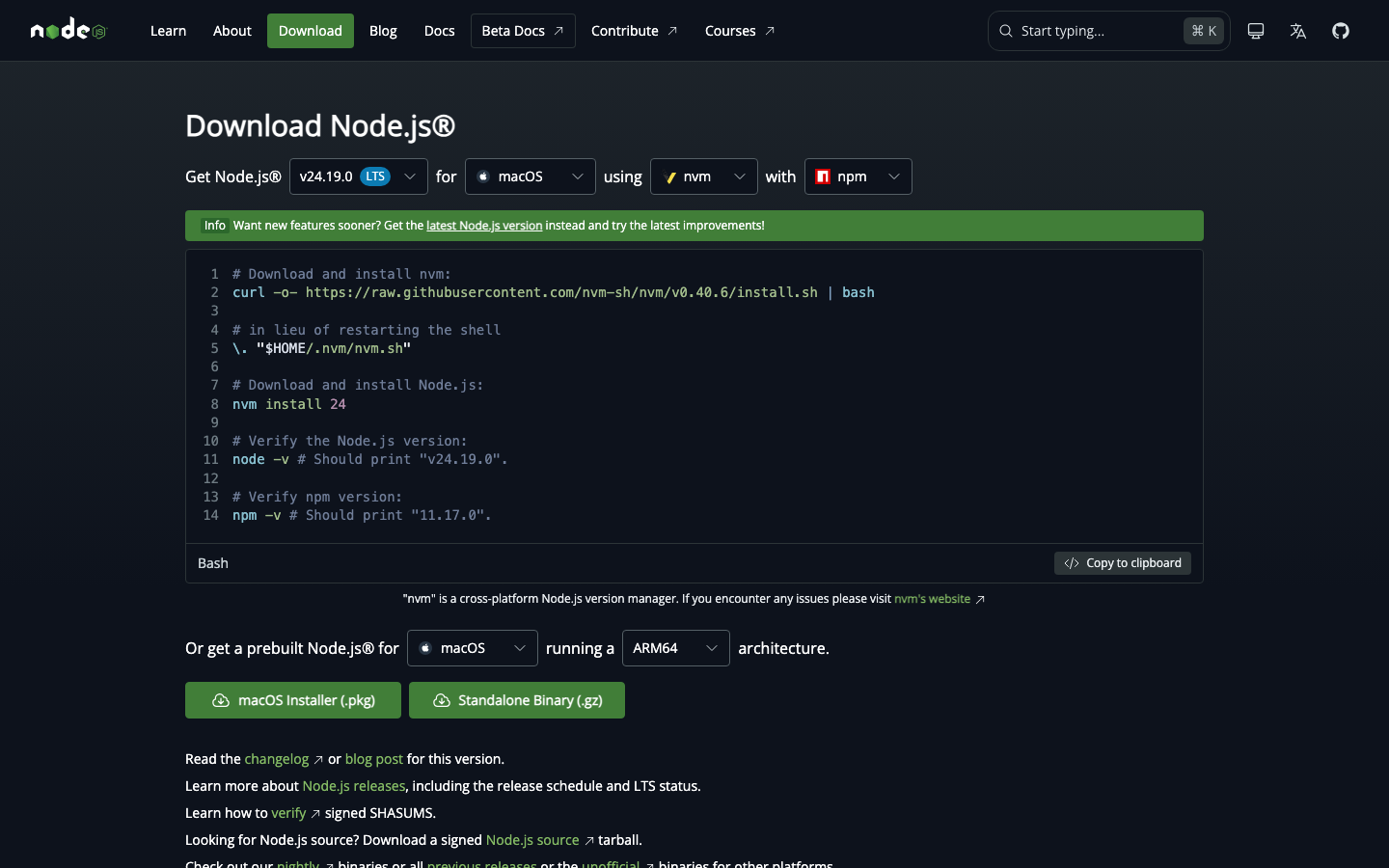Click the 'Download Node.js®' heading
The image size is (1389, 868).
pos(320,125)
